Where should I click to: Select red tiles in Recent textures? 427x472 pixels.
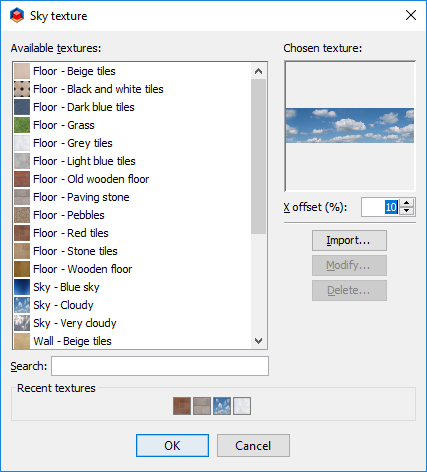coord(182,406)
